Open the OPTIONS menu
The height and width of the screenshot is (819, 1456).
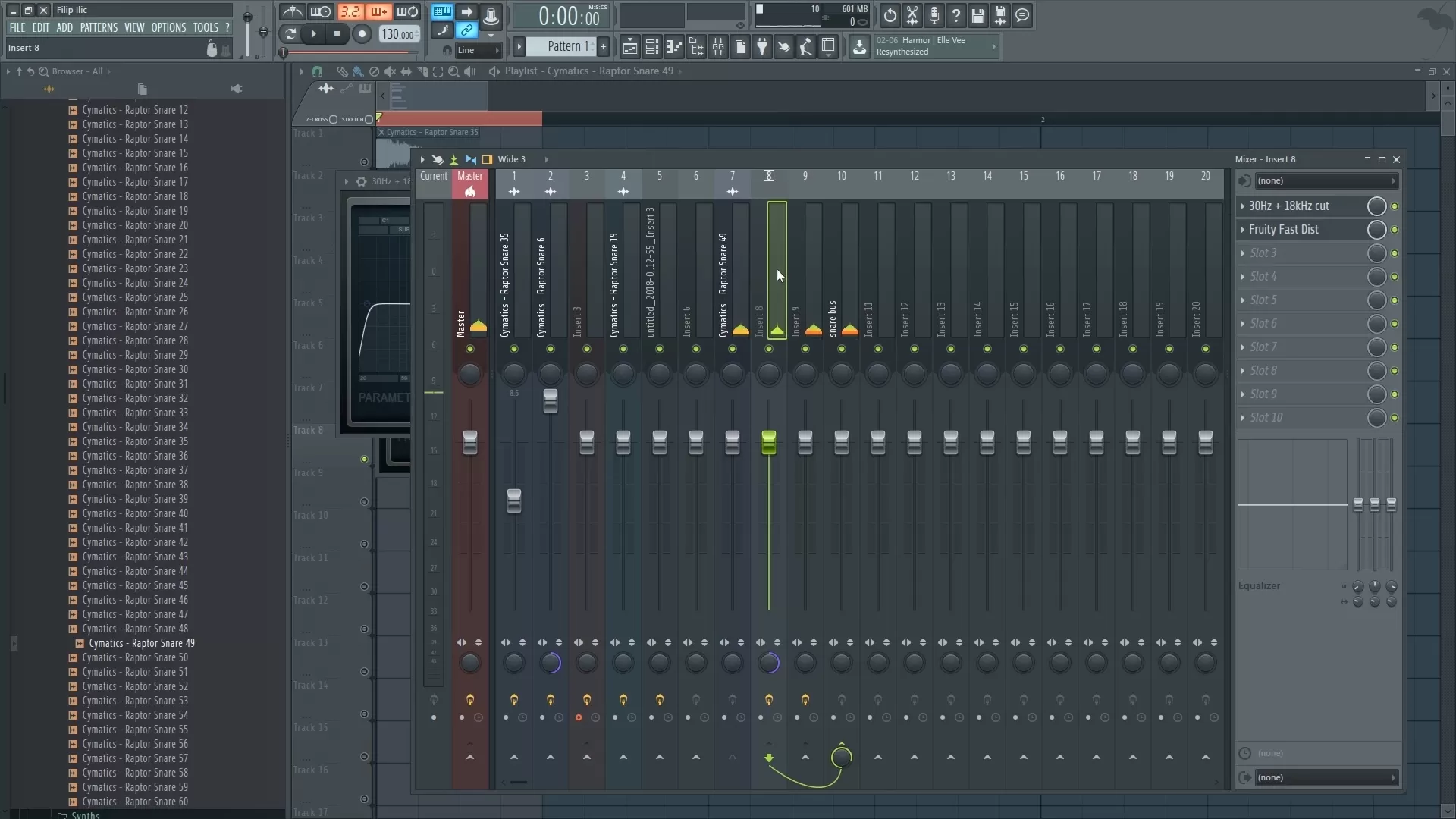[x=168, y=27]
